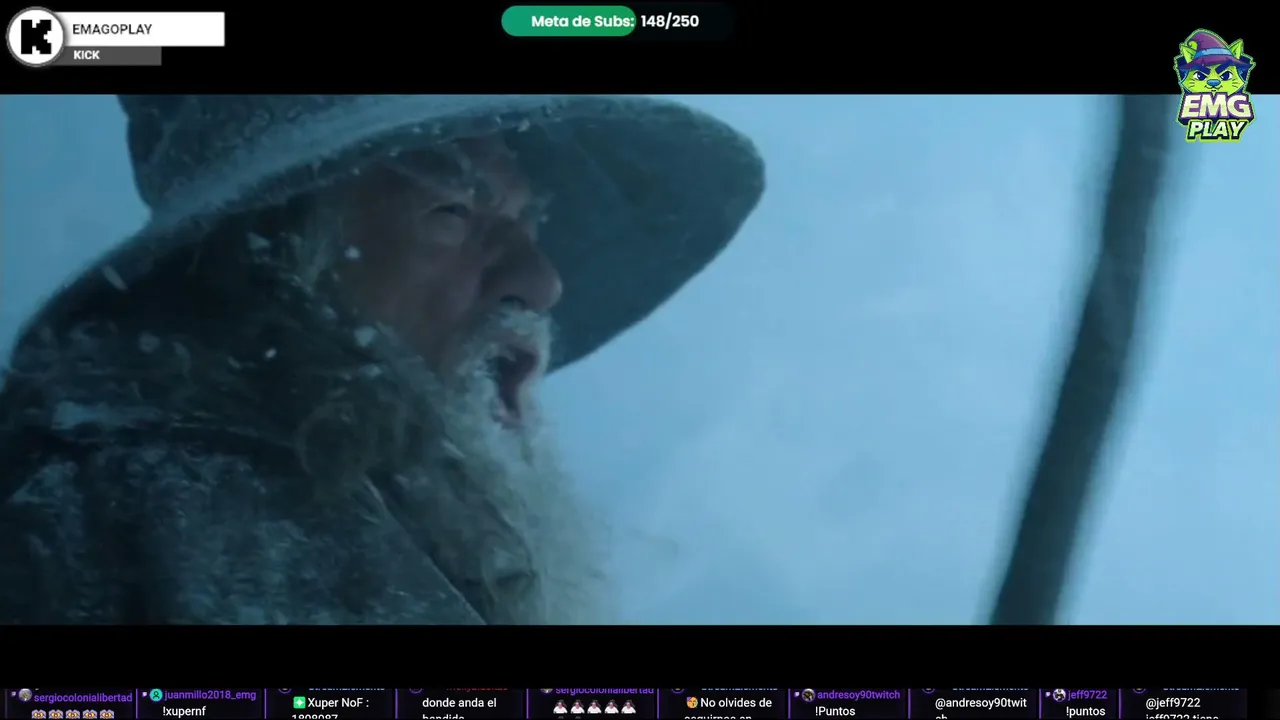Click the 148/250 subs counter
1280x720 pixels.
pyautogui.click(x=670, y=21)
